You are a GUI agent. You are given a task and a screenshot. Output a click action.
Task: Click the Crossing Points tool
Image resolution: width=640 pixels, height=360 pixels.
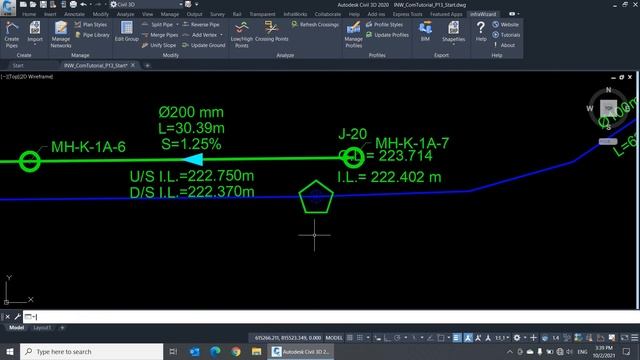tap(271, 32)
